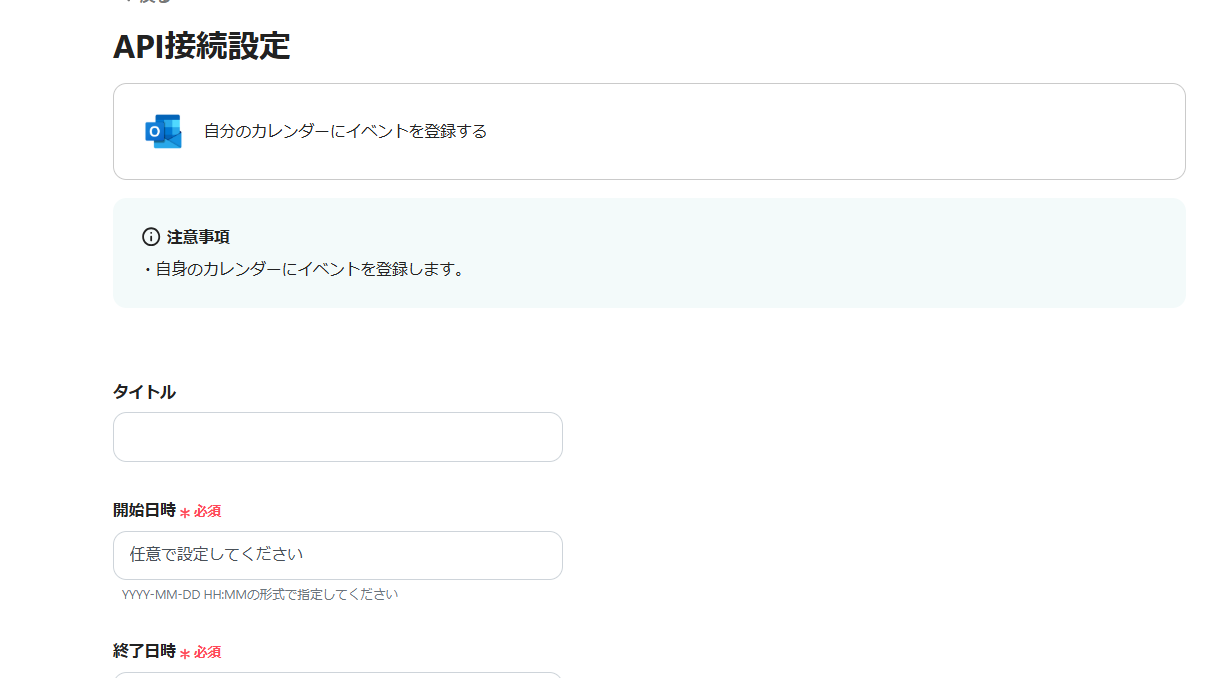Click the 注意事項 heading text
Image resolution: width=1229 pixels, height=678 pixels.
tap(198, 237)
